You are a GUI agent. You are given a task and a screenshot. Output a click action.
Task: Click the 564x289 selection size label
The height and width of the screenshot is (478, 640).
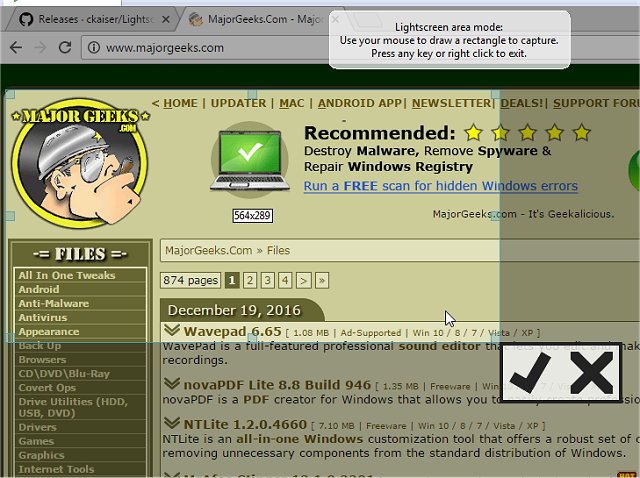253,216
